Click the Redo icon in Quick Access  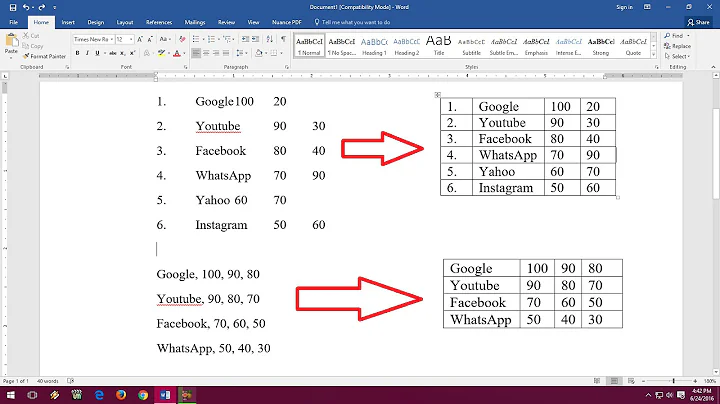click(42, 7)
